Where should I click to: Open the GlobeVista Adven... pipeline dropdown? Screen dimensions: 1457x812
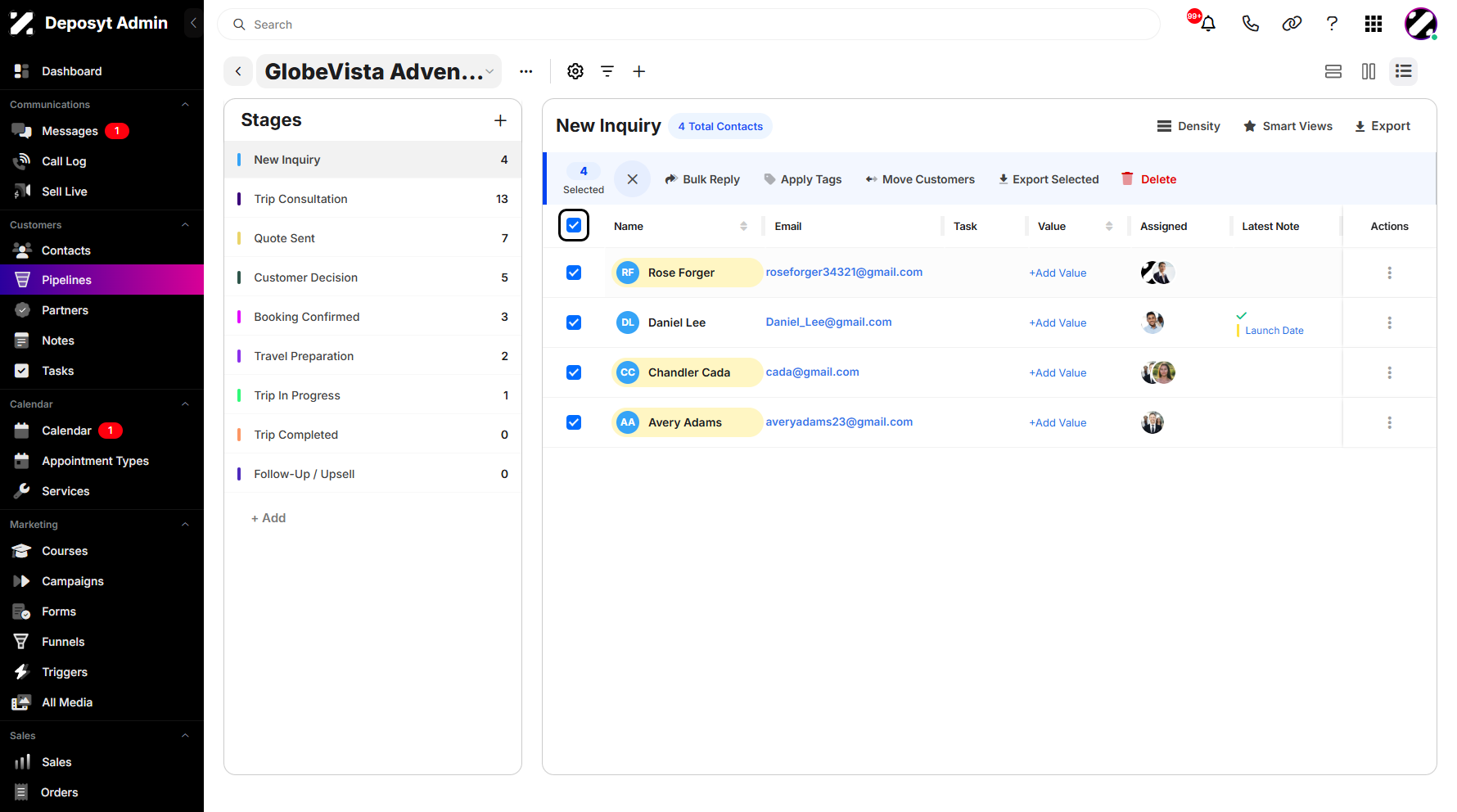click(379, 71)
